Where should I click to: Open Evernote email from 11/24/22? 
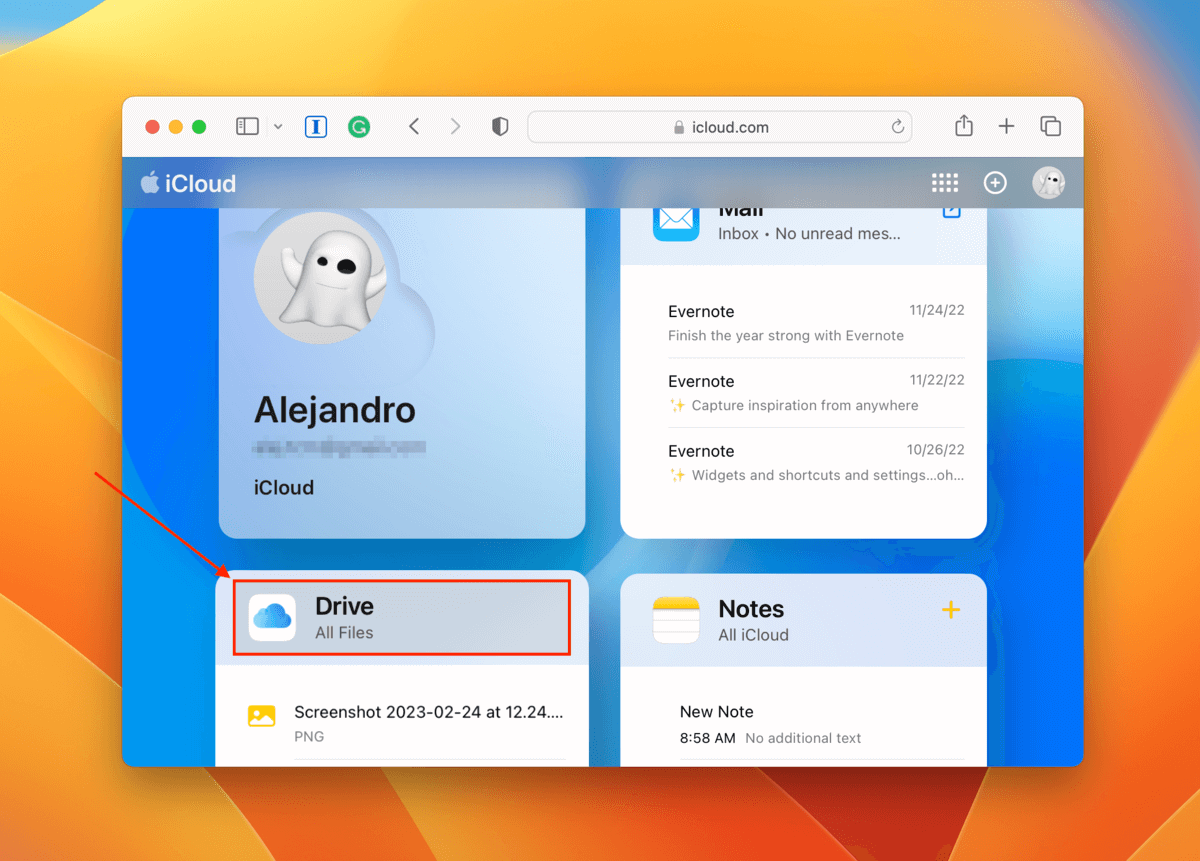[815, 323]
